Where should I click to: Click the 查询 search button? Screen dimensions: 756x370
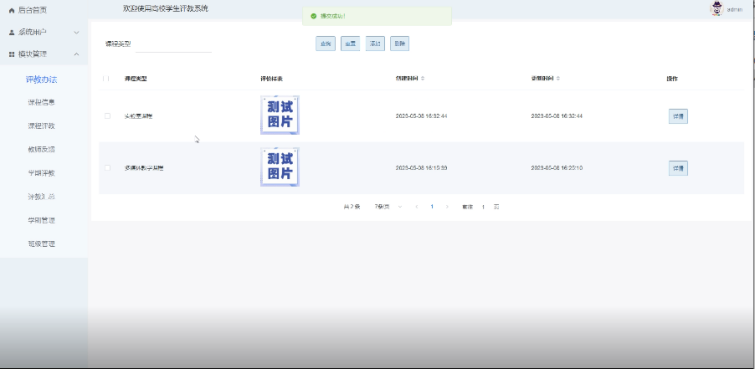click(x=325, y=43)
